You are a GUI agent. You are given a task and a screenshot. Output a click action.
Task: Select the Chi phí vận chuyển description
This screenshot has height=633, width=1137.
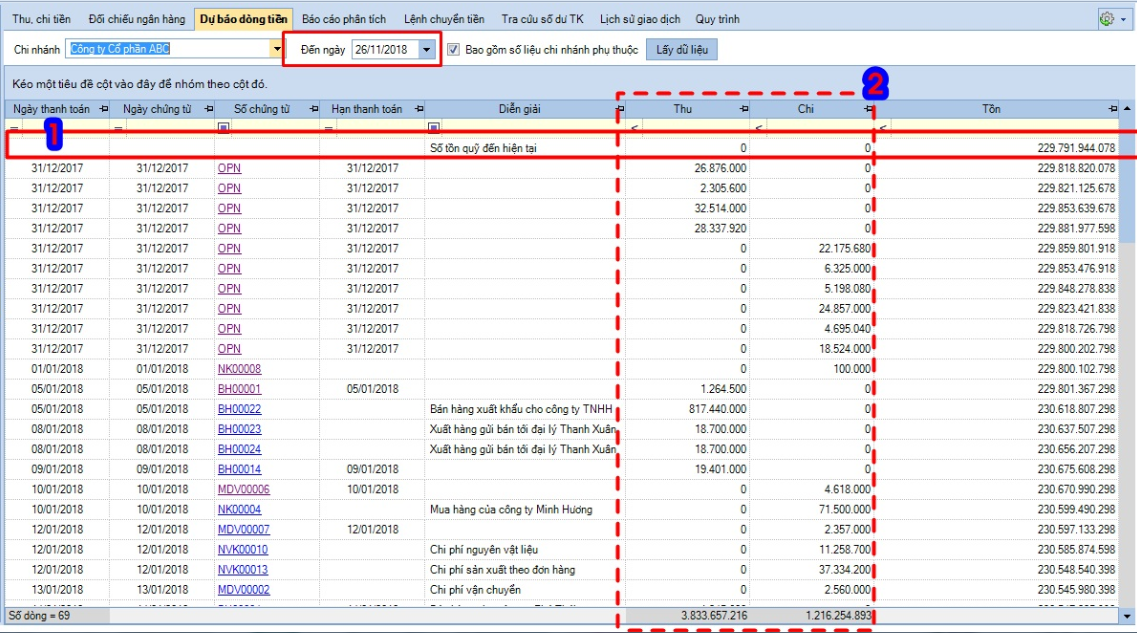pos(475,589)
